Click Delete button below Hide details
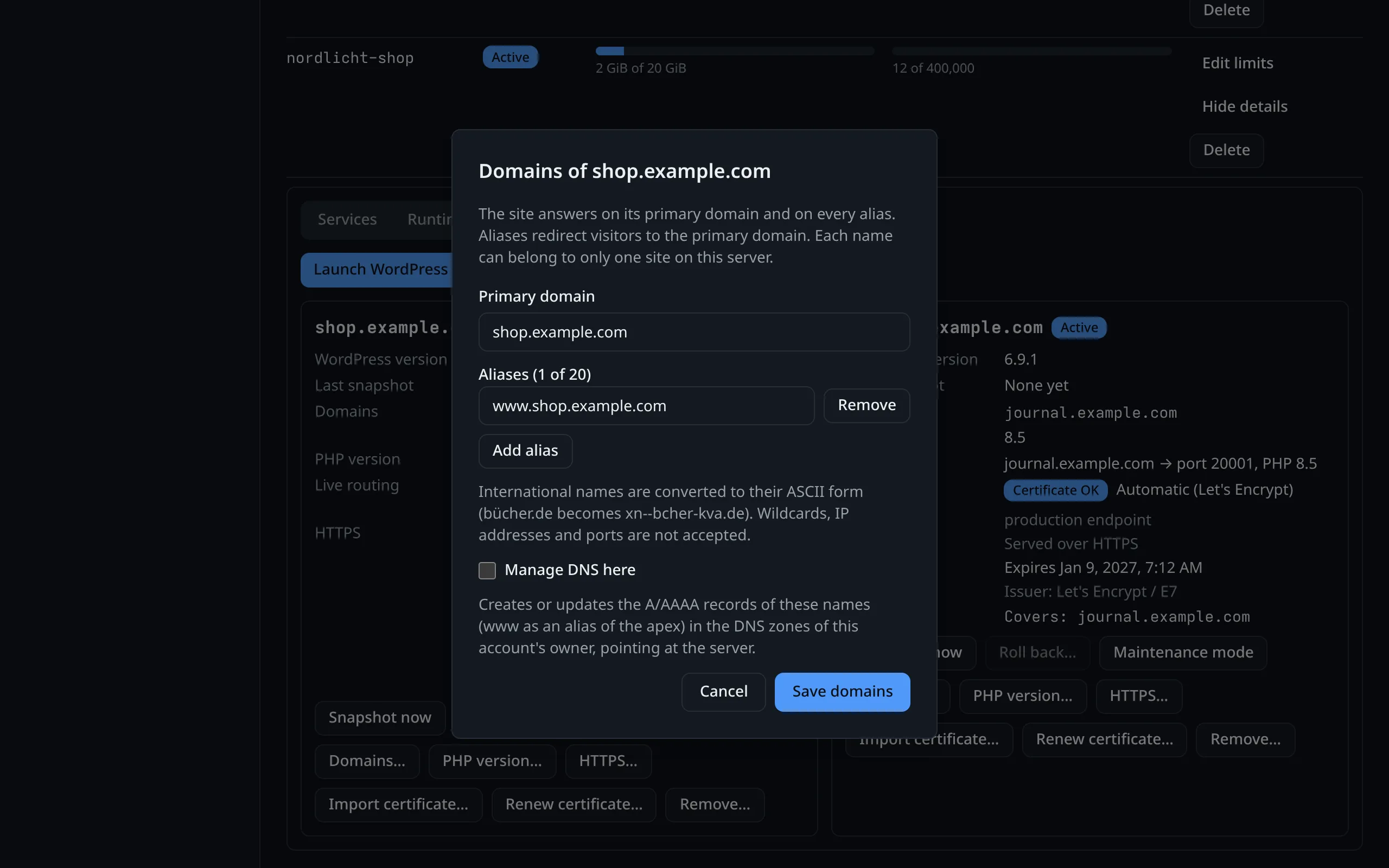Image resolution: width=1389 pixels, height=868 pixels. pos(1226,150)
